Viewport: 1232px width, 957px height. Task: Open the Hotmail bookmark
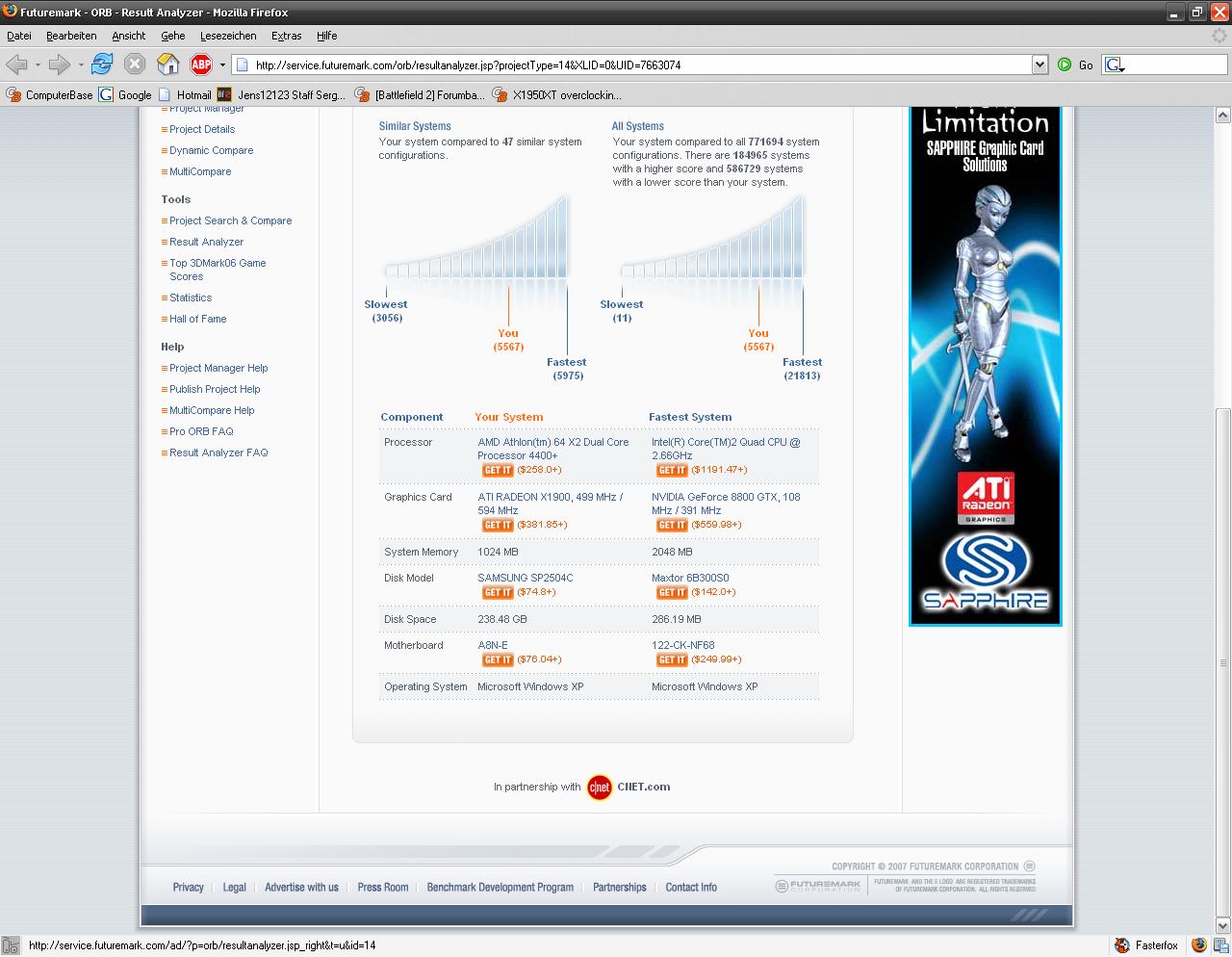[x=185, y=94]
